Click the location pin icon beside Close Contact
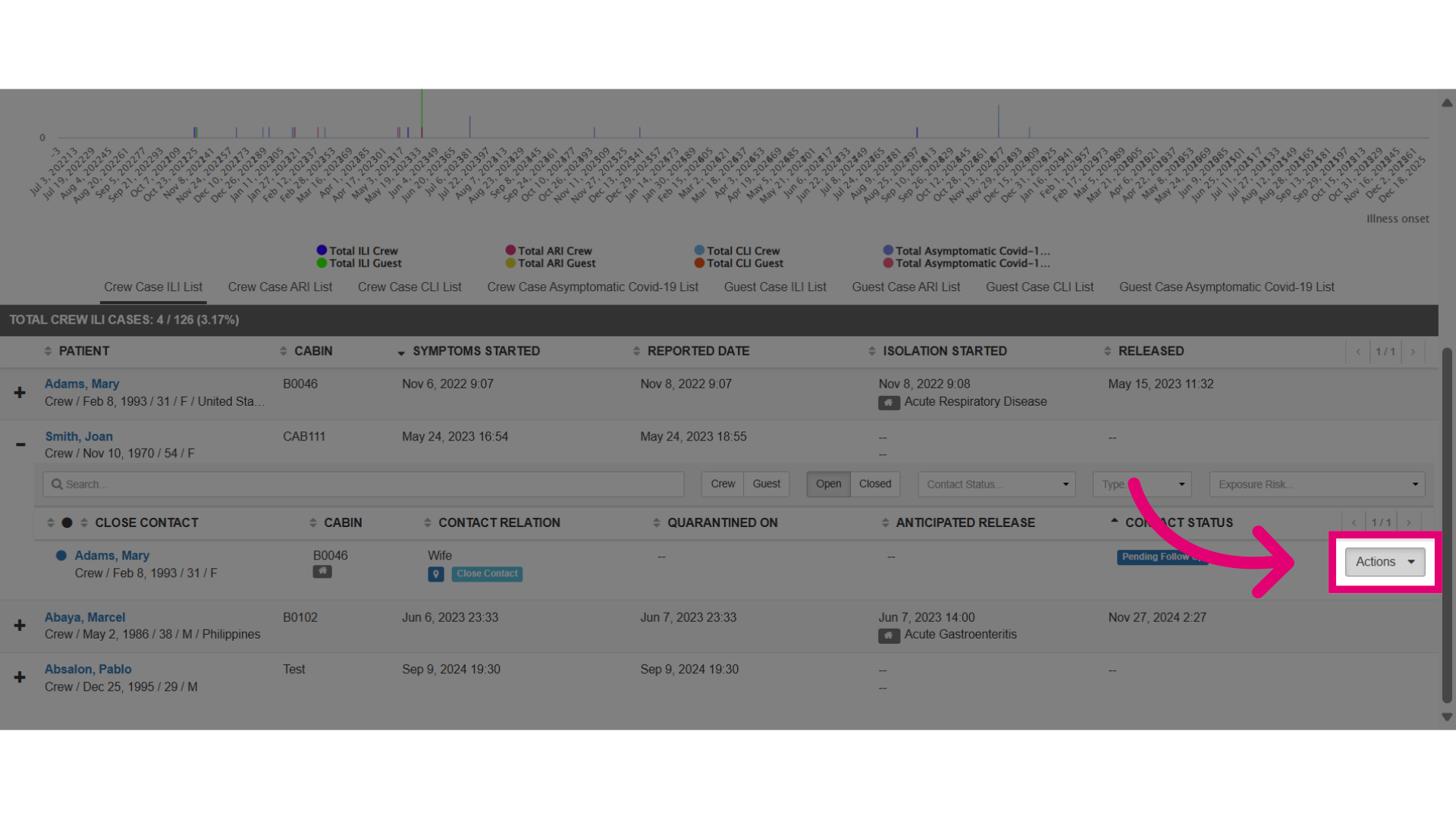 [x=436, y=575]
